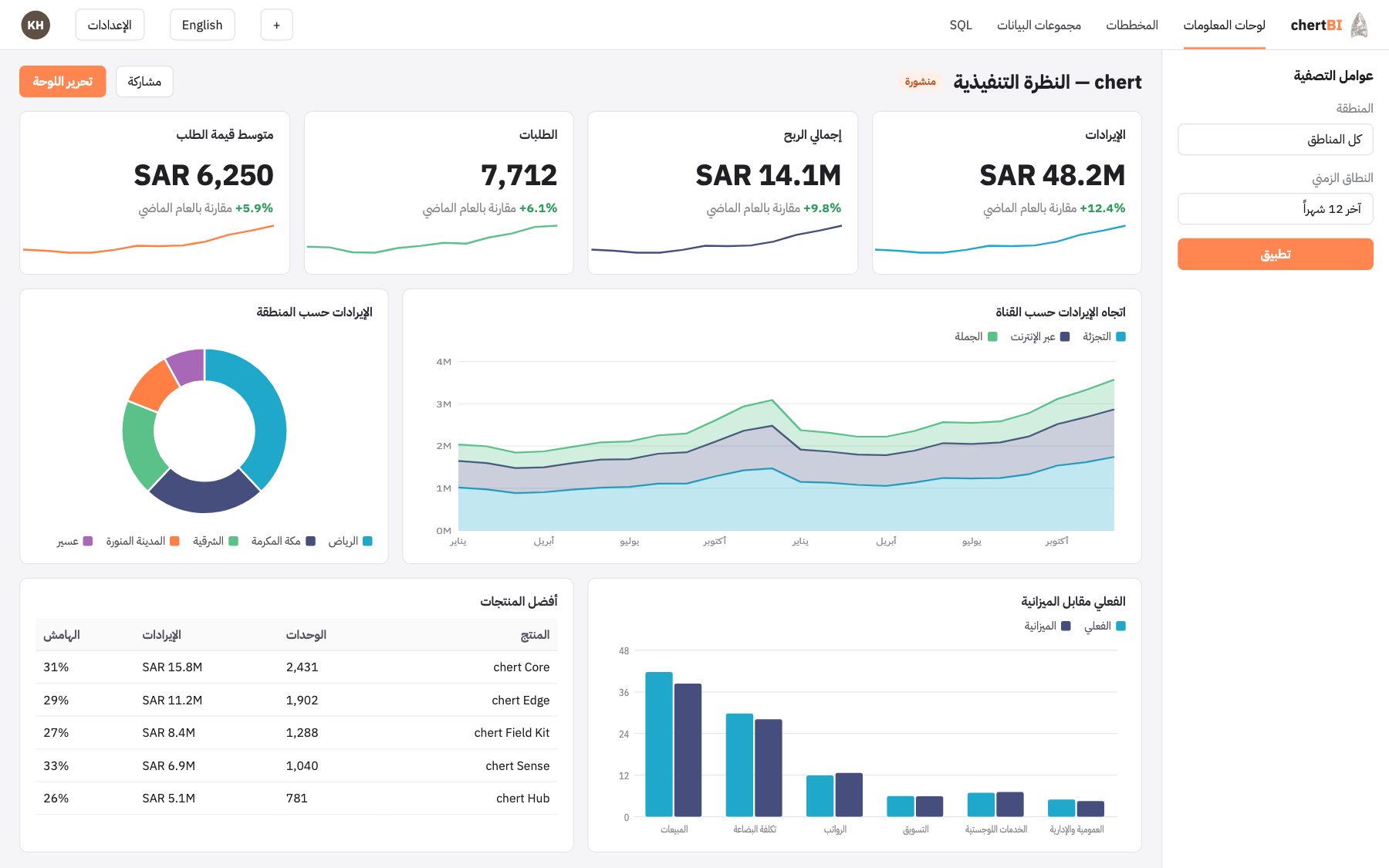Toggle مكة المكرمة legend swatch

tap(311, 542)
